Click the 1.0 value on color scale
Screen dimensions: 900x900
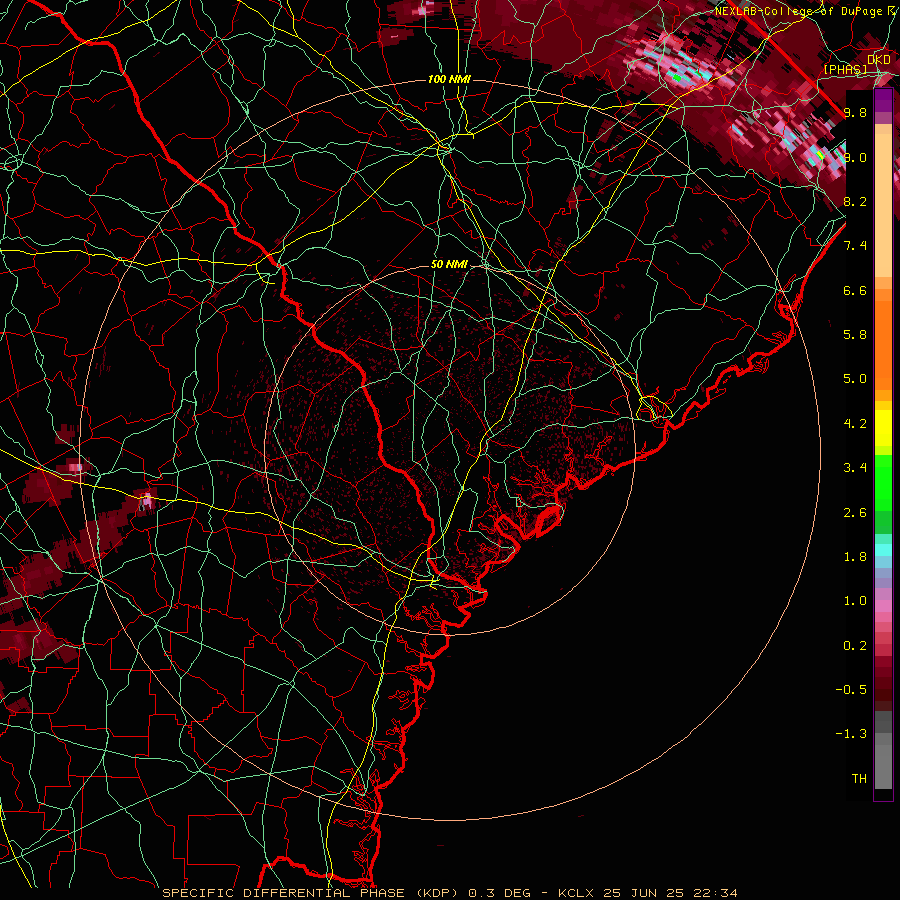855,601
